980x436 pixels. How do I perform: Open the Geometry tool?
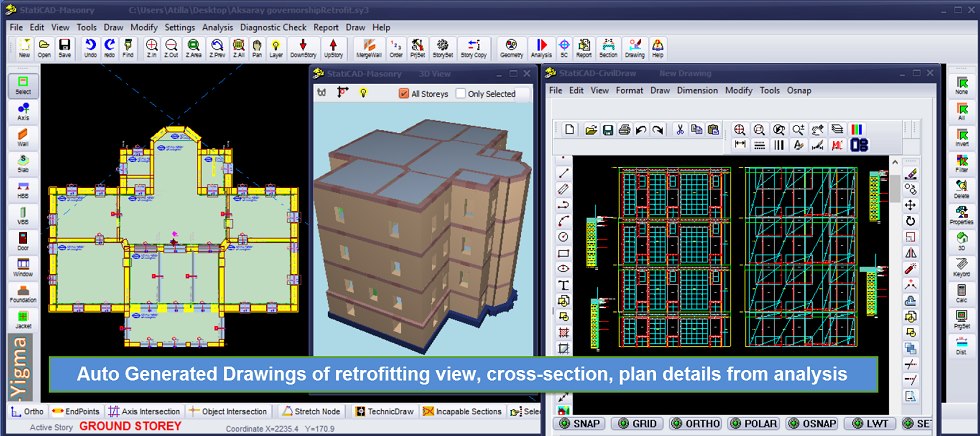tap(511, 48)
